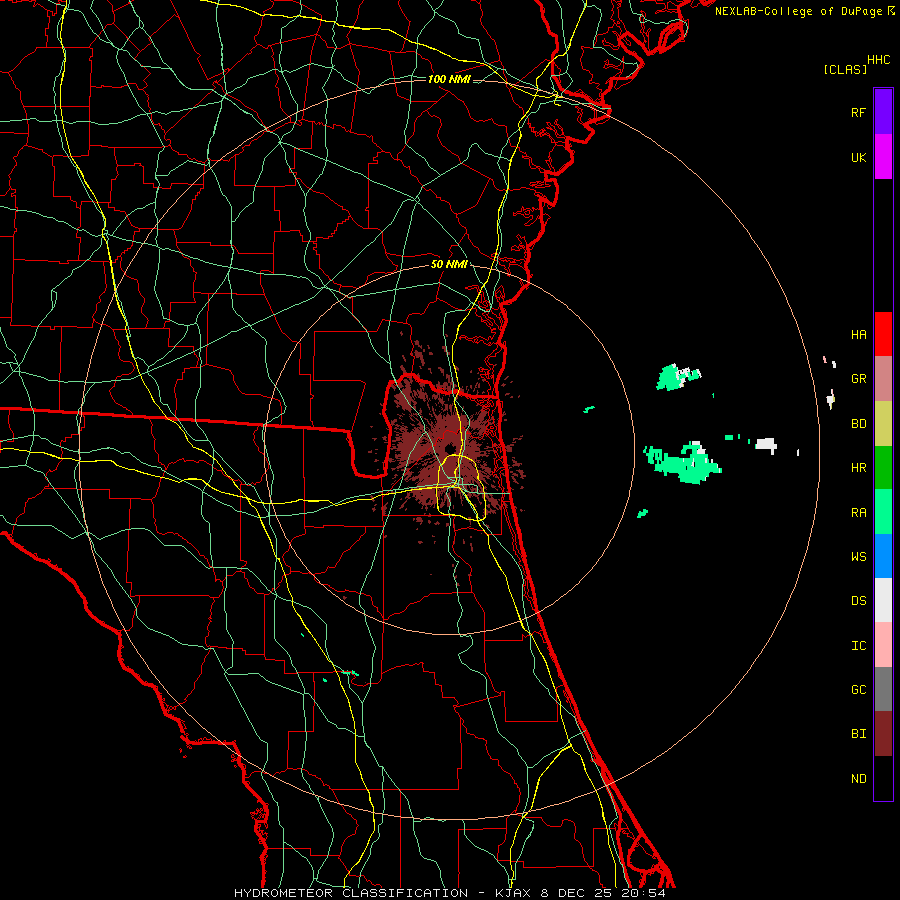The image size is (900, 900).
Task: Click the ND legend label
Action: tap(858, 778)
